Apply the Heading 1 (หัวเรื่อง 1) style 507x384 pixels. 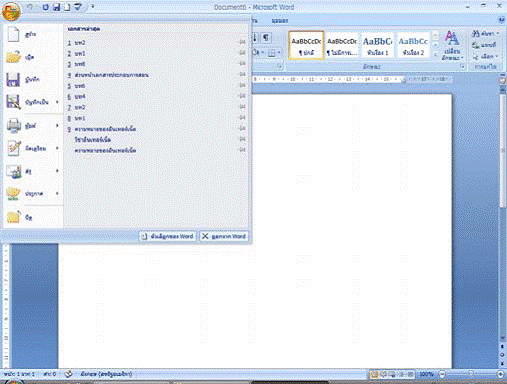tap(377, 45)
